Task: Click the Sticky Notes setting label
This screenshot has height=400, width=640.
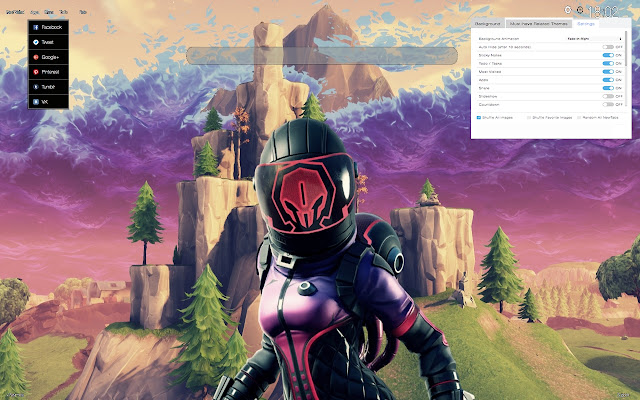Action: tap(490, 55)
